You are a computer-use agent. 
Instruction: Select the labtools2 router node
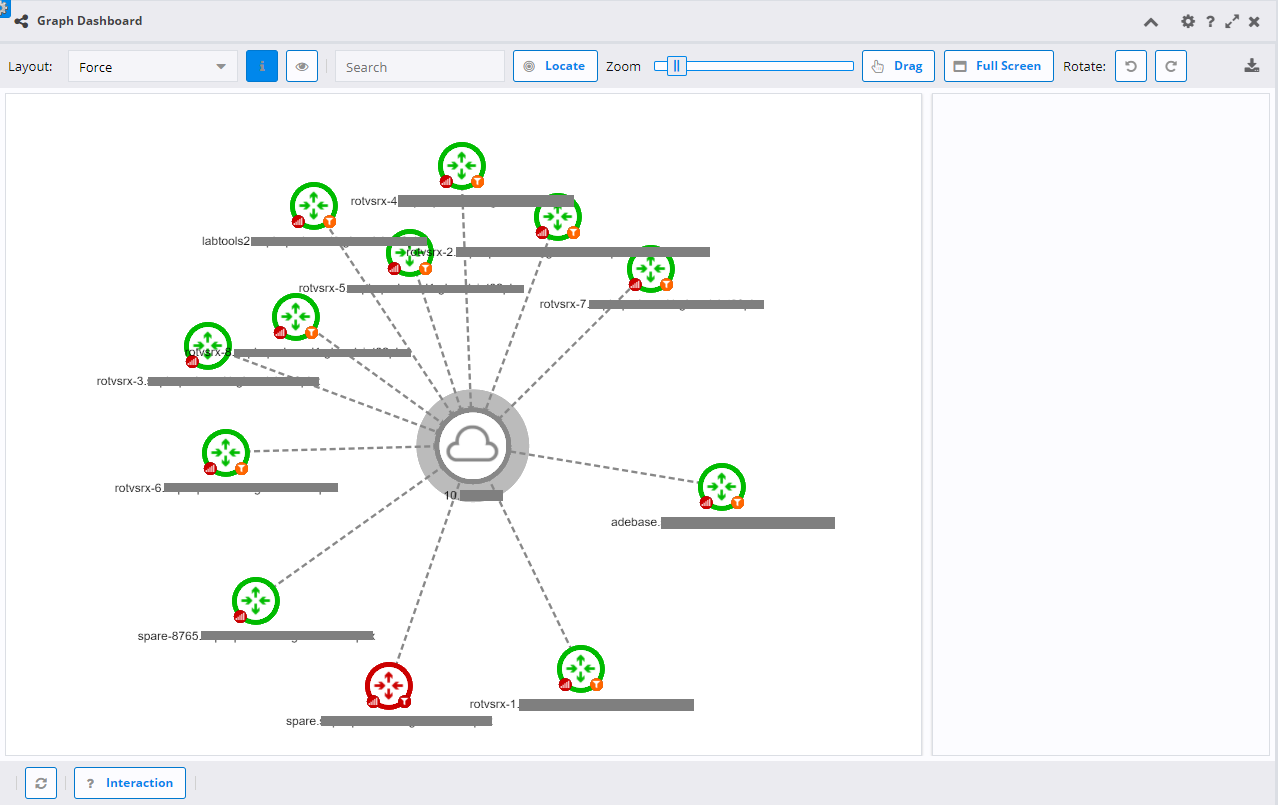coord(314,206)
